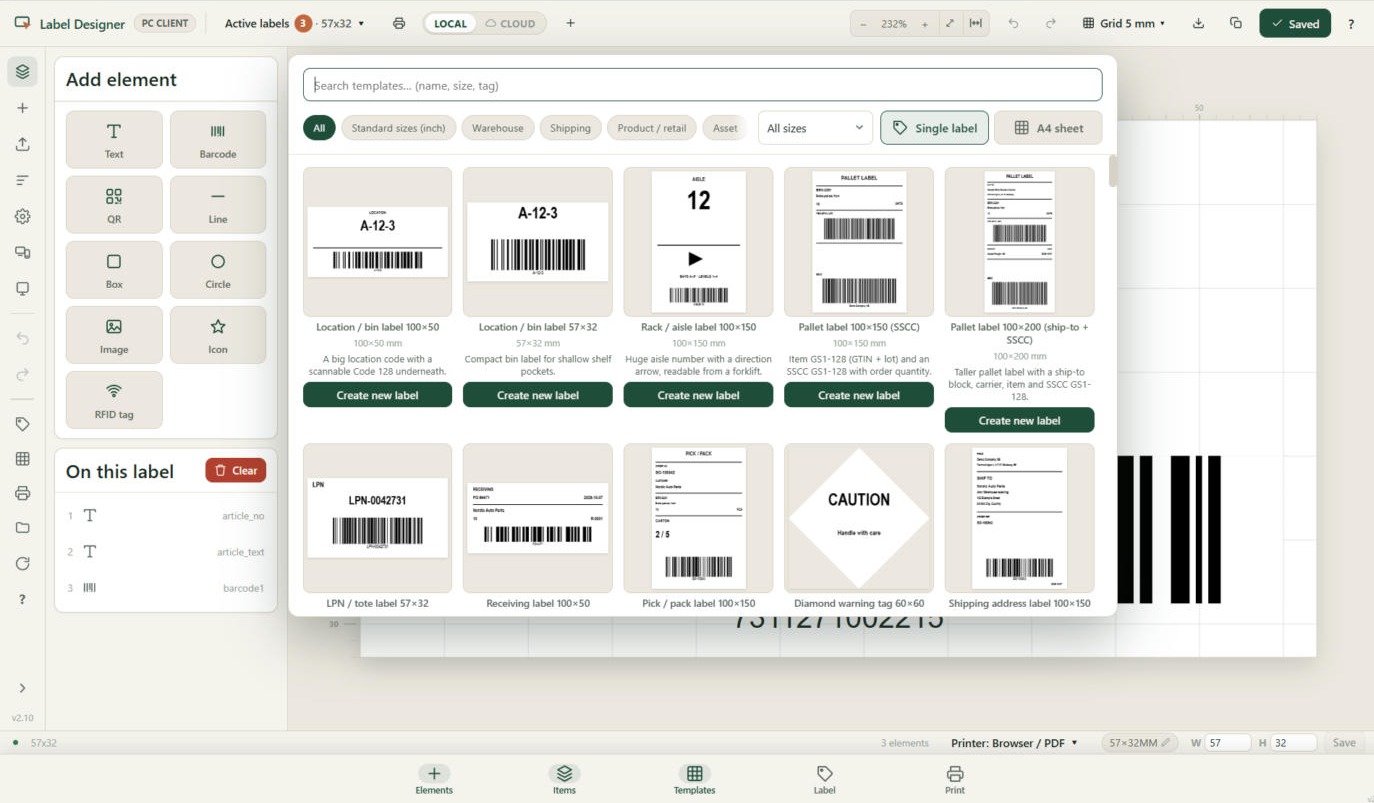Open the Label bottom tab
The height and width of the screenshot is (803, 1374).
(x=824, y=780)
